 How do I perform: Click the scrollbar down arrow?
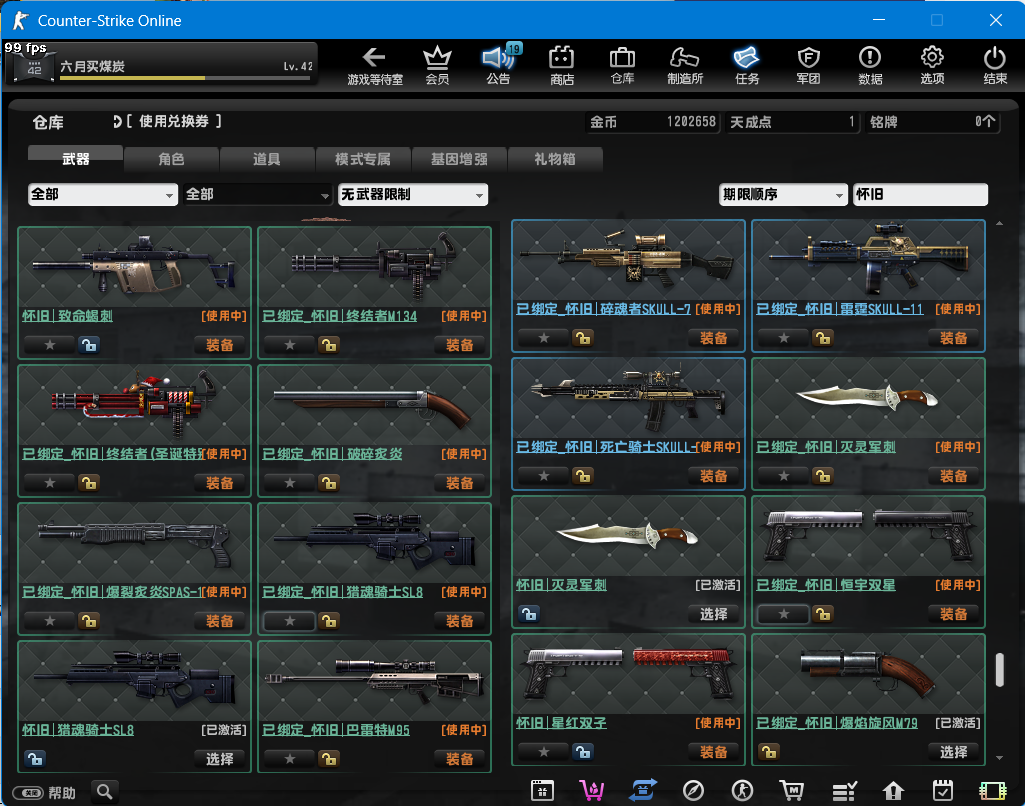pyautogui.click(x=1000, y=758)
